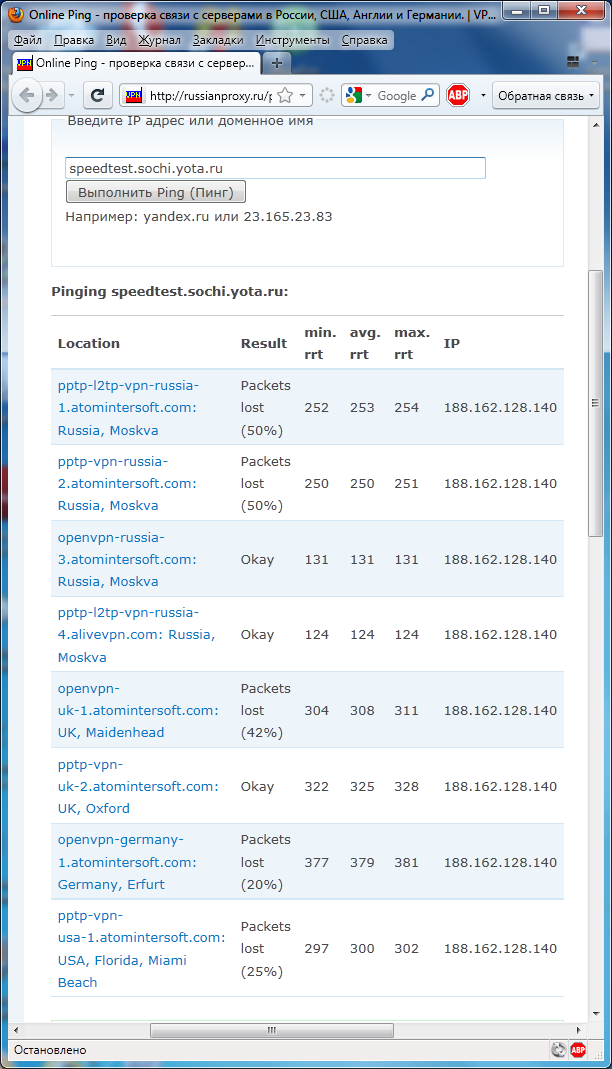
Task: Switch to the Online Ping tab
Action: pyautogui.click(x=136, y=63)
